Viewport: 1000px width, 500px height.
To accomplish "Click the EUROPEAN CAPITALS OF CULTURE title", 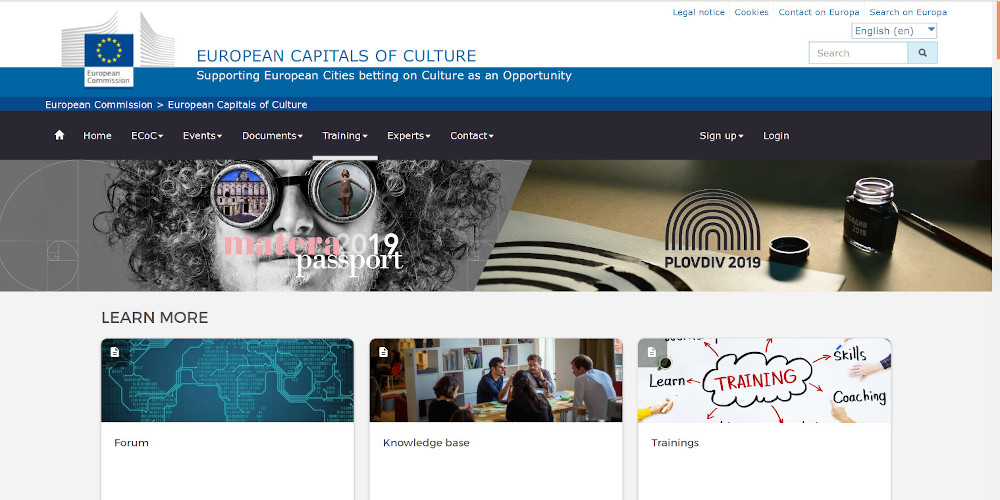I will (x=336, y=56).
